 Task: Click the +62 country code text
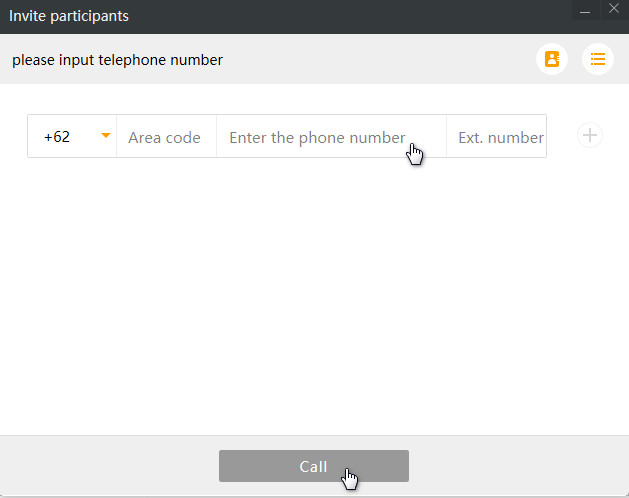(x=57, y=137)
